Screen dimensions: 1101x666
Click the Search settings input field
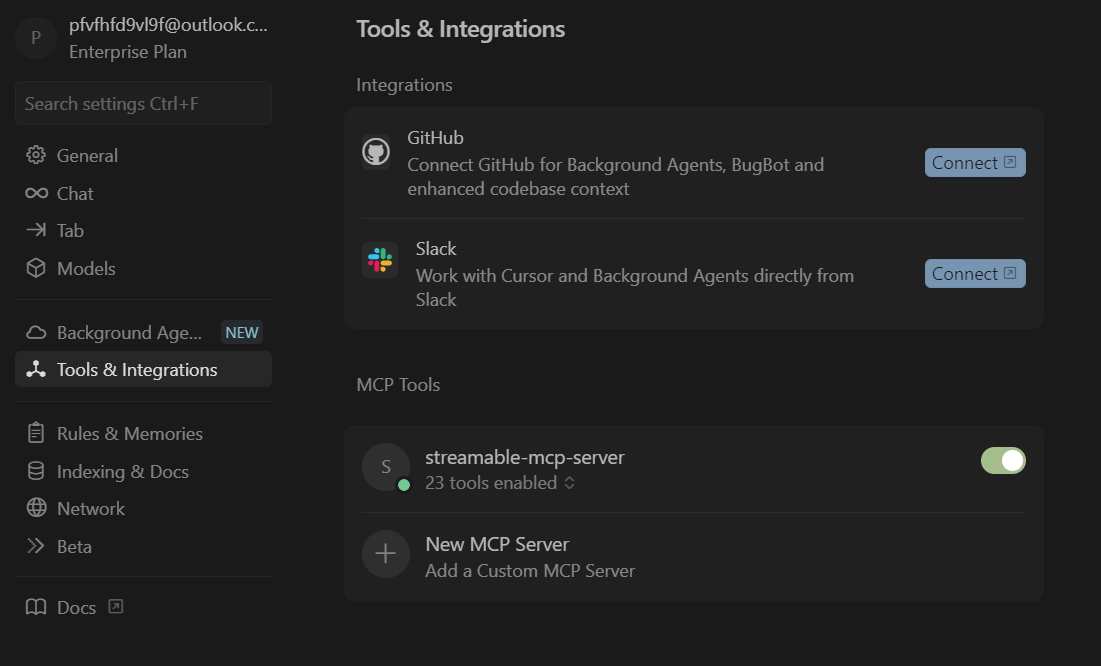pos(143,103)
